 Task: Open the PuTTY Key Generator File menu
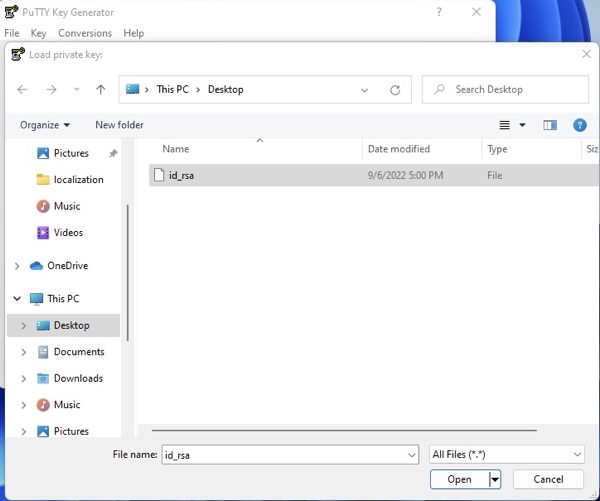point(12,33)
